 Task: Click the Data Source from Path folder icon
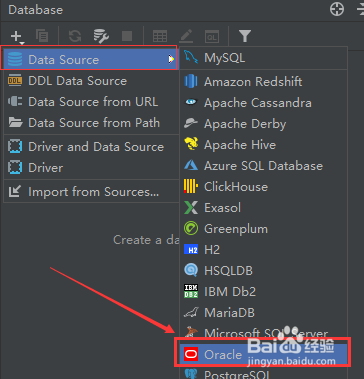click(15, 123)
